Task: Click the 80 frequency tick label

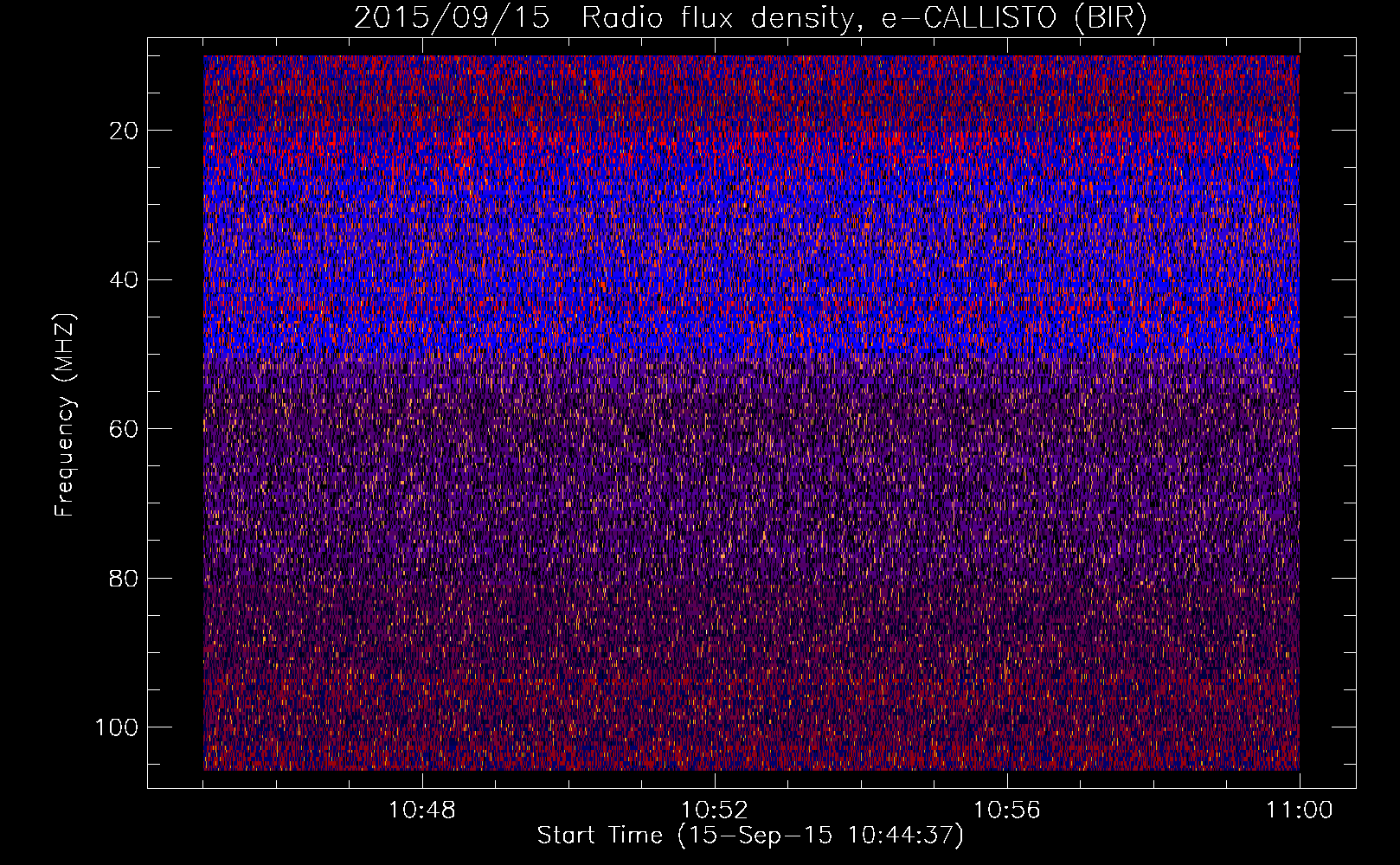Action: (x=124, y=578)
